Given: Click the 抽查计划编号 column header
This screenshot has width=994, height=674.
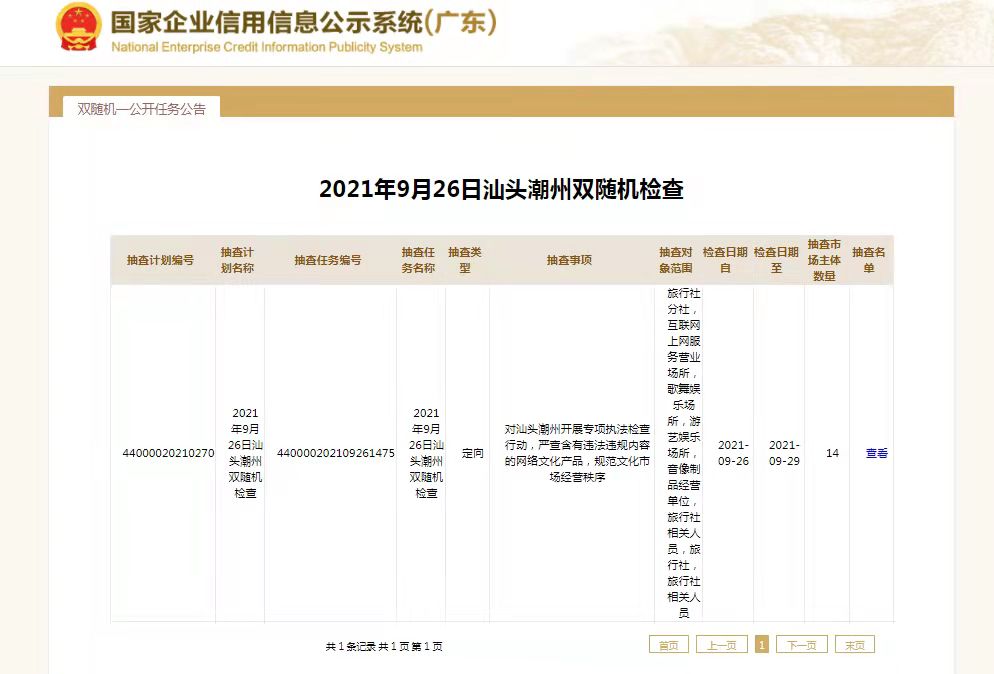Looking at the screenshot, I should [160, 260].
